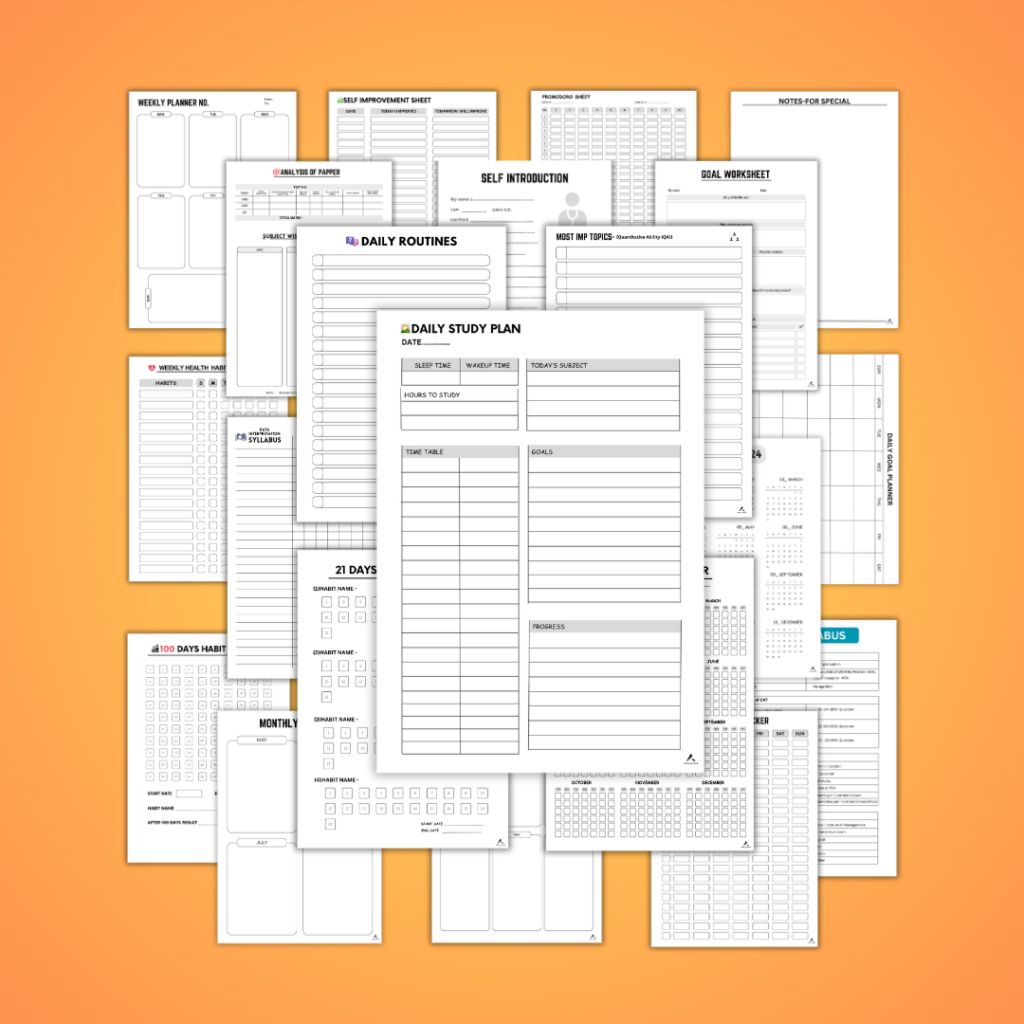Mark a habit checkbox on Weekly Health Habits
This screenshot has width=1024, height=1024.
pyautogui.click(x=199, y=393)
